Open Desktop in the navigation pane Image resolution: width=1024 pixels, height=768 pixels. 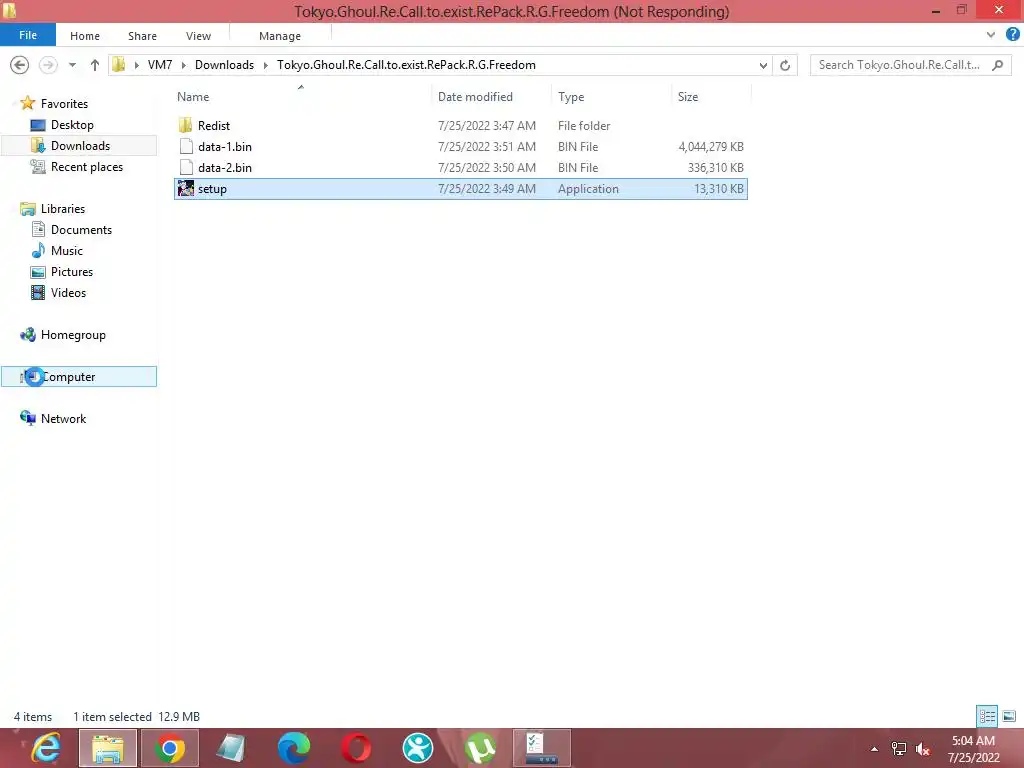click(72, 125)
